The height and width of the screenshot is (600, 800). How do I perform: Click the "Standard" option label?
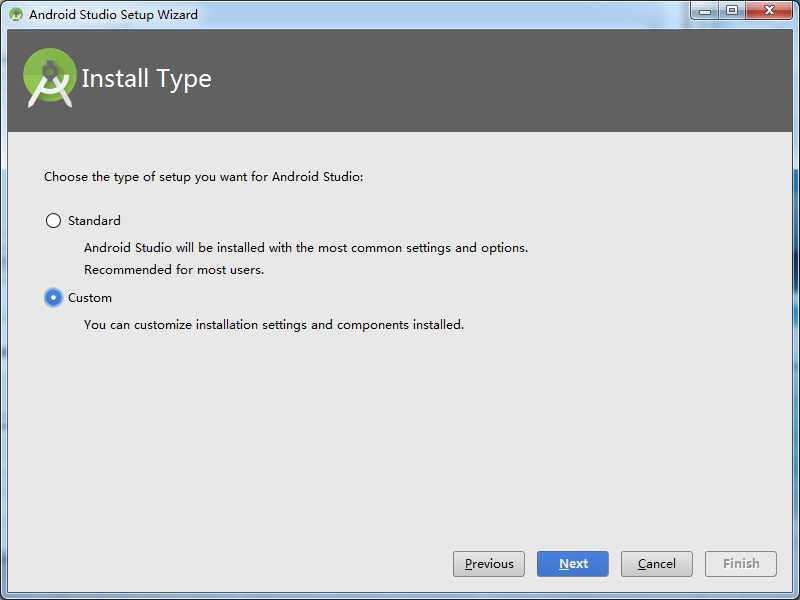pyautogui.click(x=94, y=220)
